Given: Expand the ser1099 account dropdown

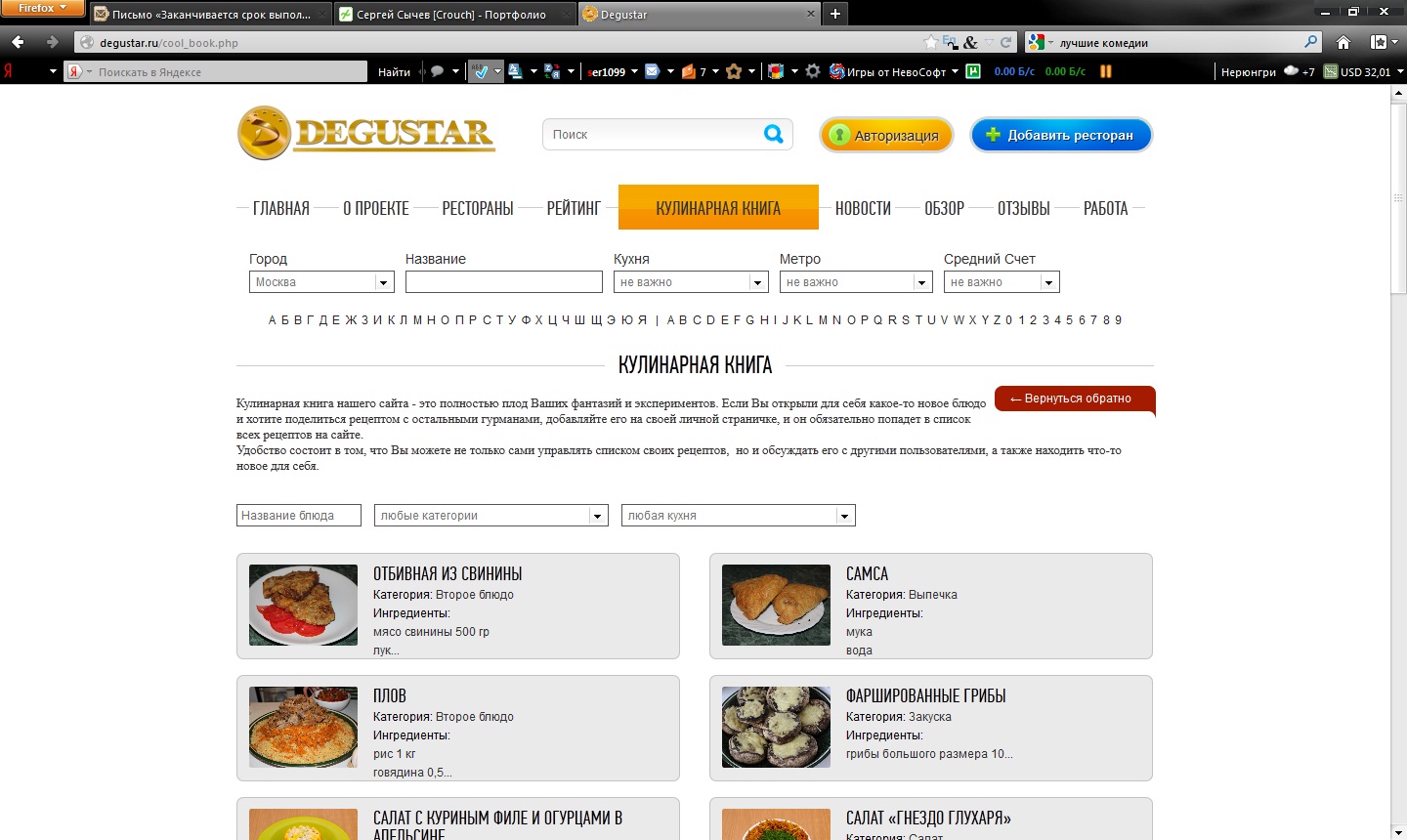Looking at the screenshot, I should [634, 71].
